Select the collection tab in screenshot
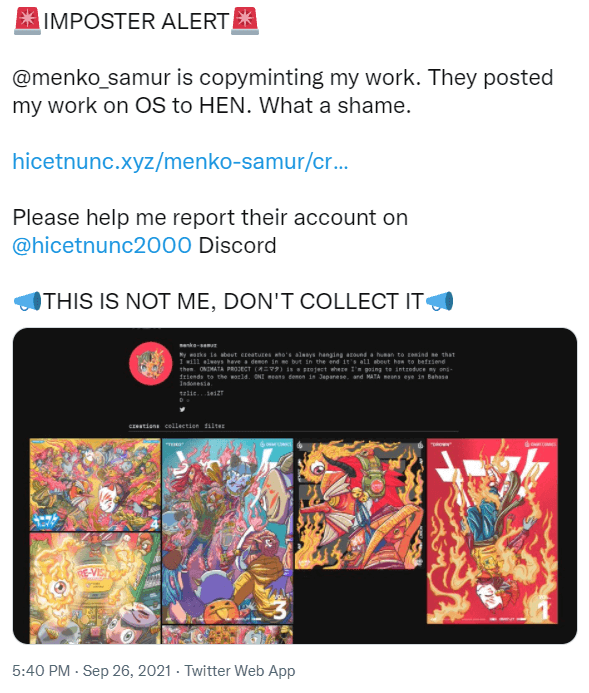The width and height of the screenshot is (589, 693). tap(182, 426)
